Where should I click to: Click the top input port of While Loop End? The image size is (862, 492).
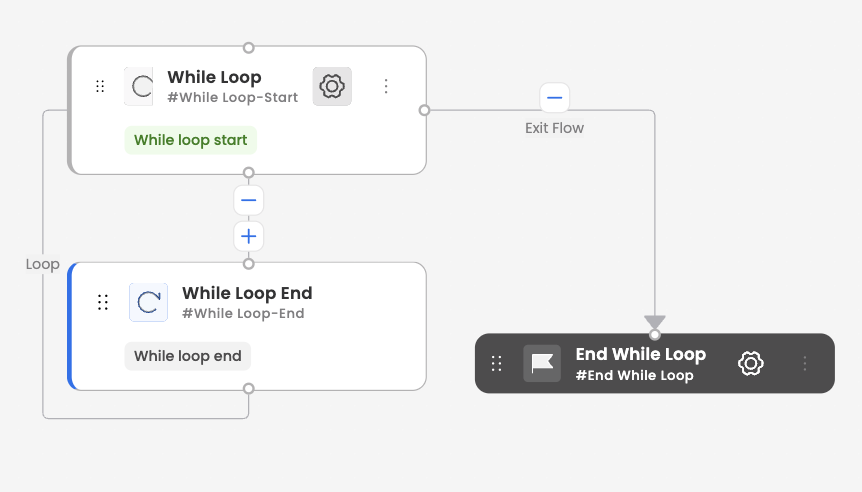(x=248, y=264)
